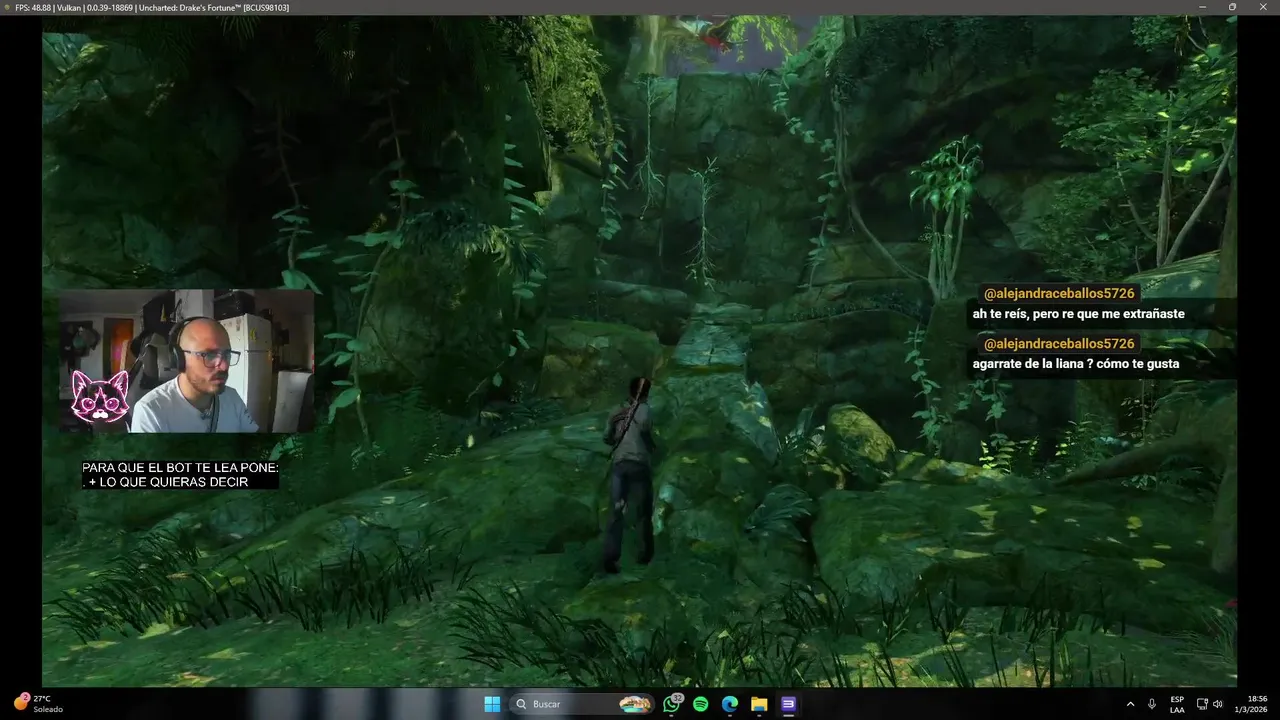
Task: Open the ESP LAA keyboard language selector
Action: click(x=1177, y=704)
